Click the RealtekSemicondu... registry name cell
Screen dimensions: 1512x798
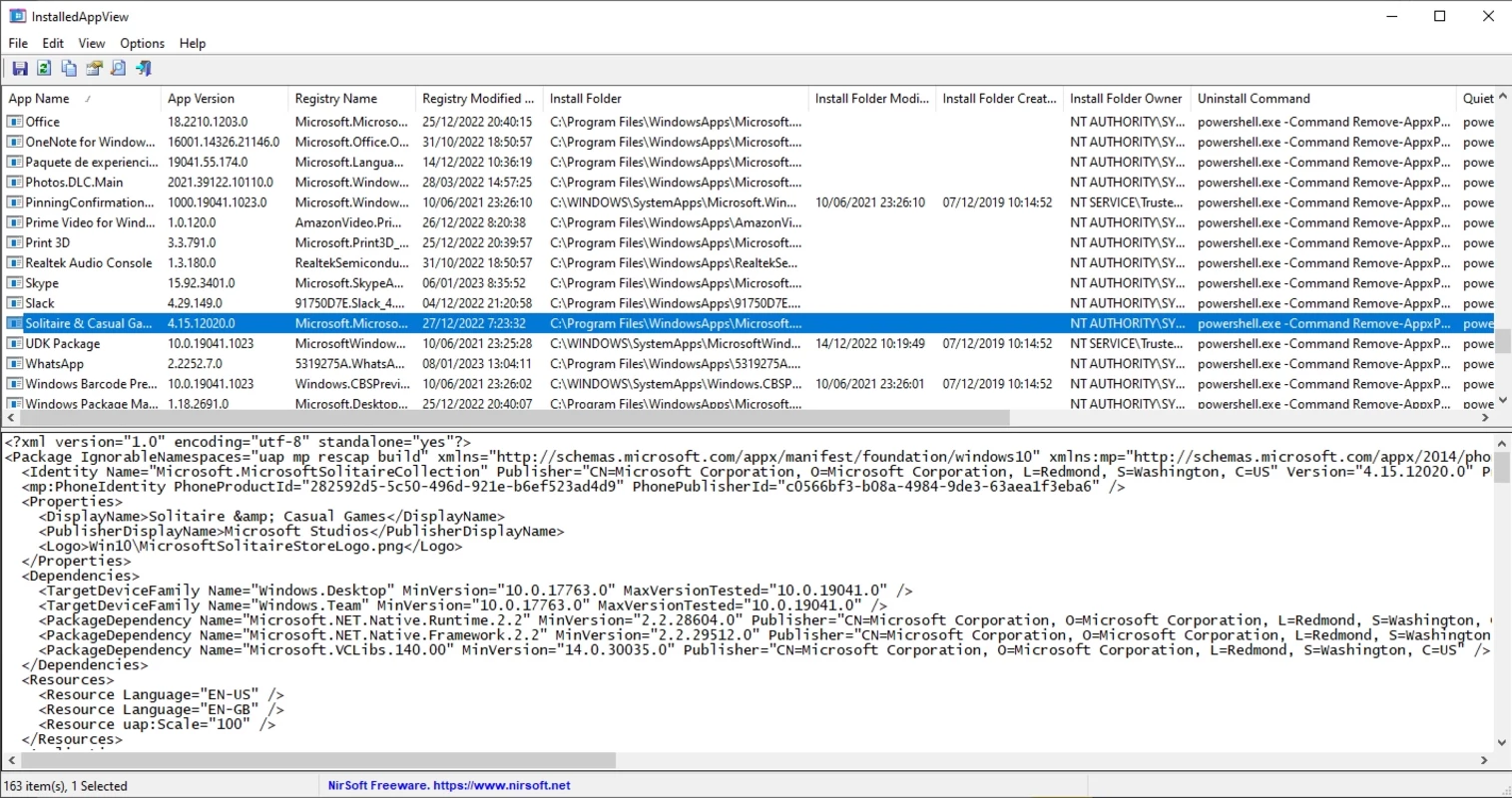(x=352, y=263)
